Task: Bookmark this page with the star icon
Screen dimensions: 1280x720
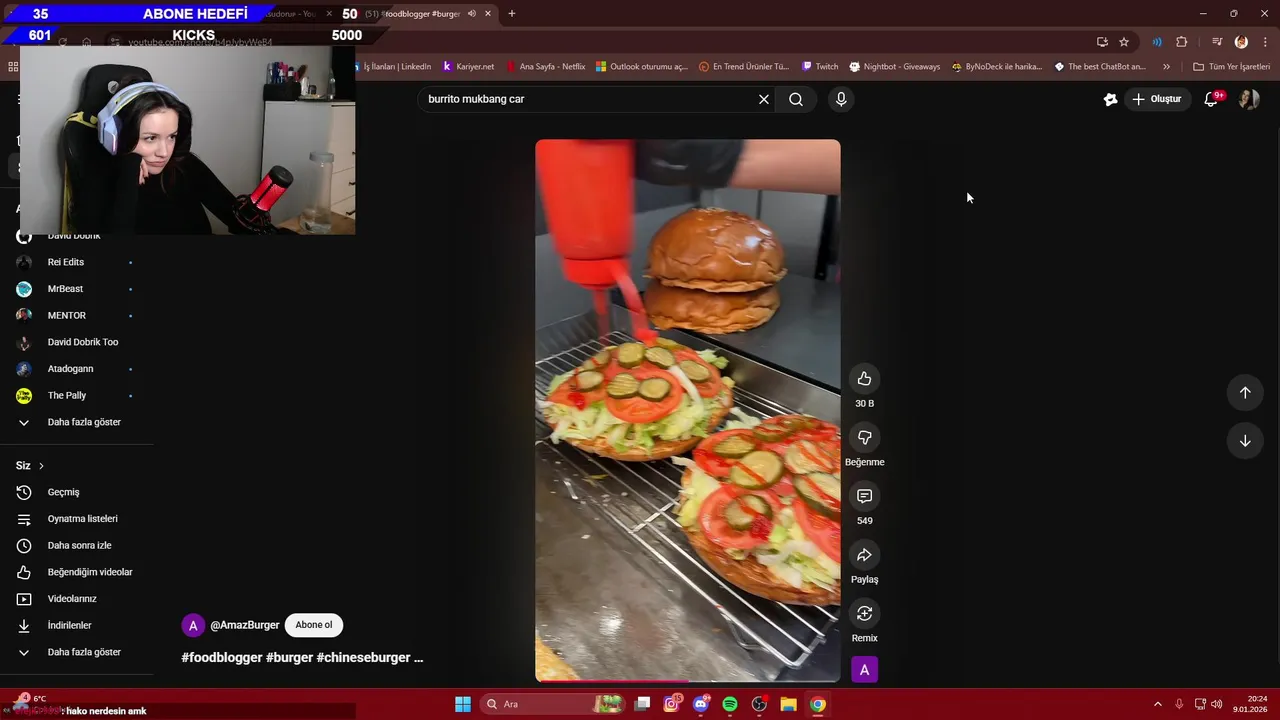Action: (1124, 42)
